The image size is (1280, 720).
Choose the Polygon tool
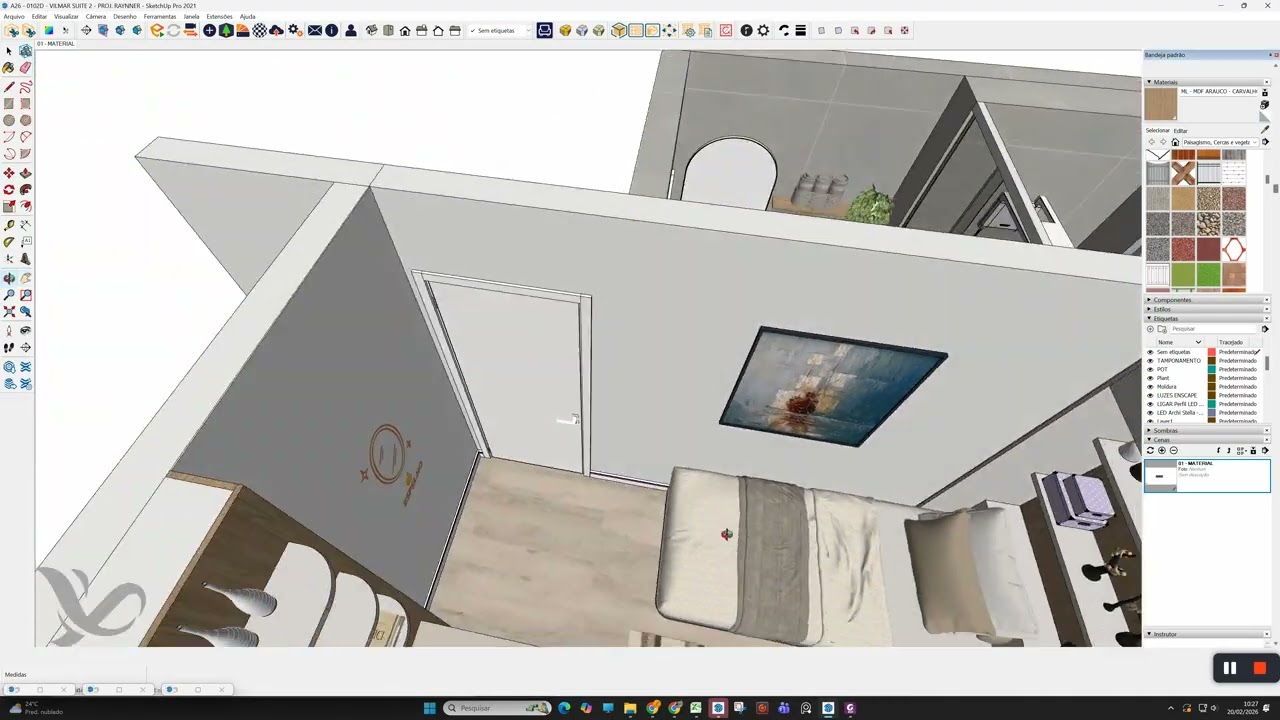click(25, 121)
